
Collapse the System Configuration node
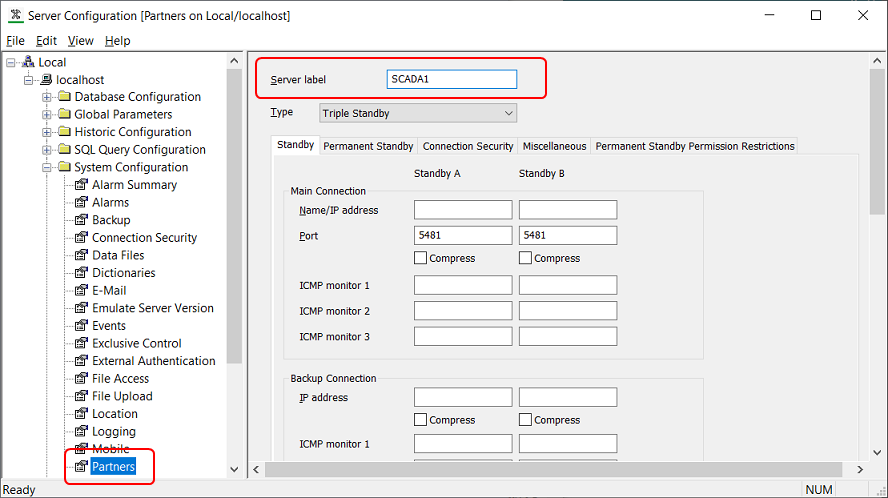(x=47, y=168)
